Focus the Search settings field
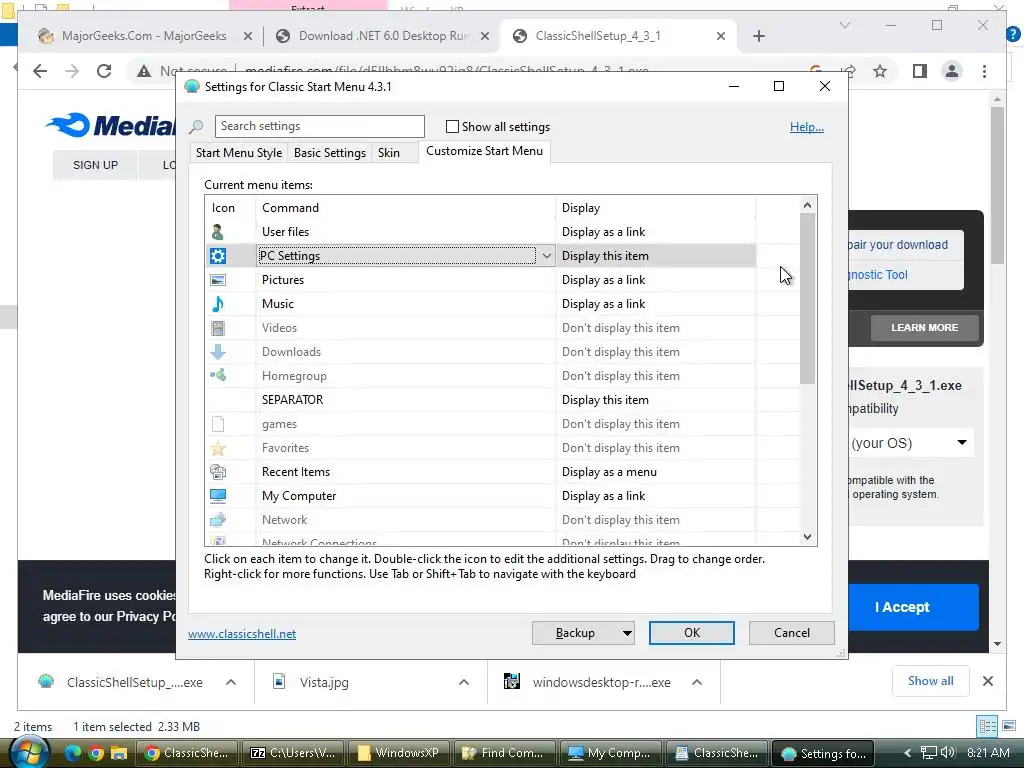 point(319,126)
